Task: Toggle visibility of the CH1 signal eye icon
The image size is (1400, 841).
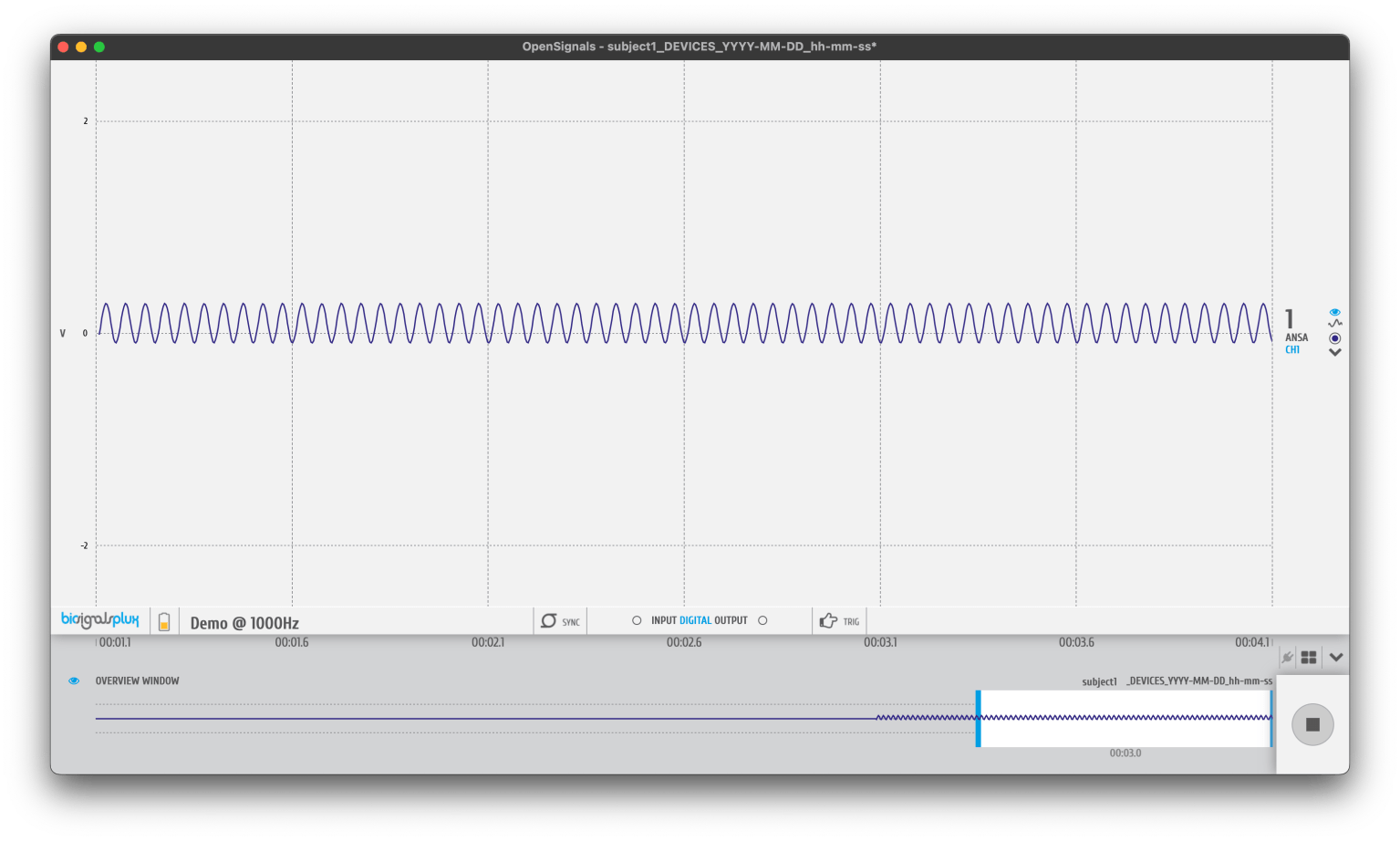Action: tap(1334, 311)
